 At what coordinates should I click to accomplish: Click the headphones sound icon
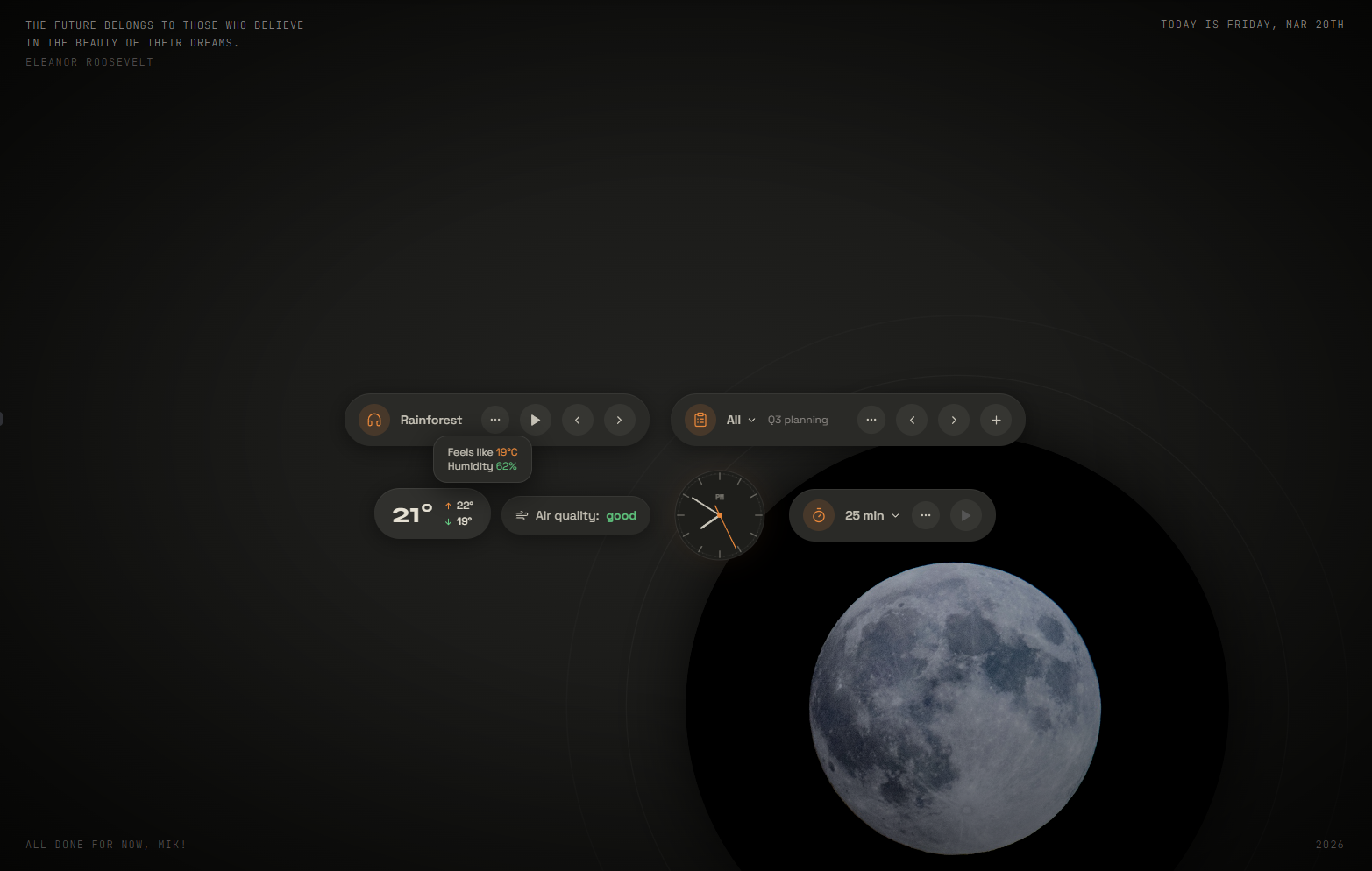tap(374, 420)
